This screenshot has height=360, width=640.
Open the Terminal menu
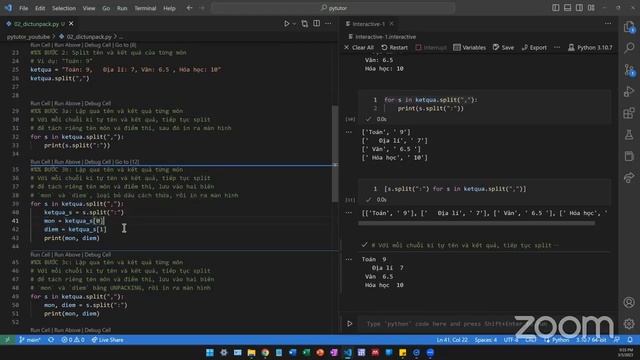pos(145,8)
